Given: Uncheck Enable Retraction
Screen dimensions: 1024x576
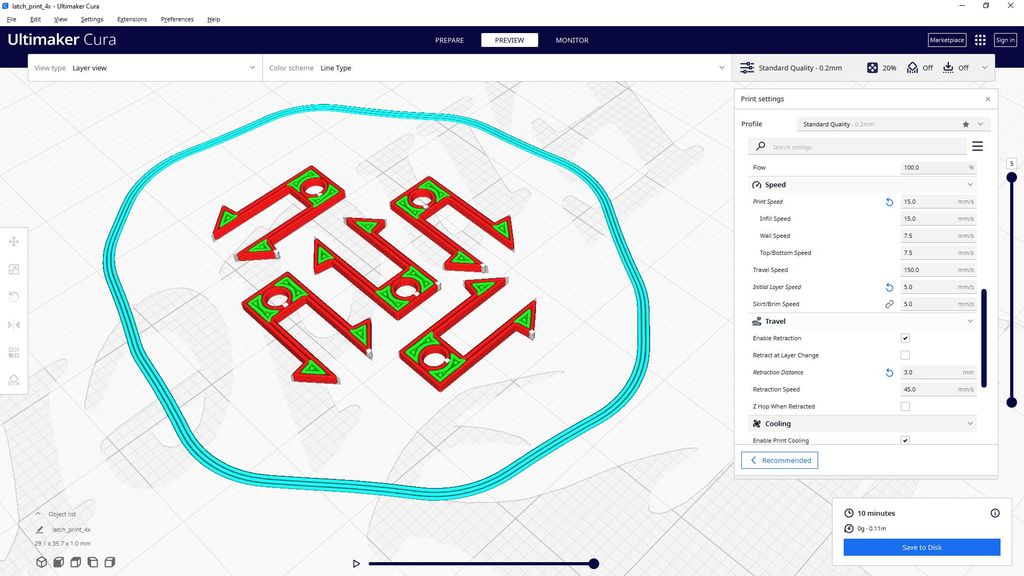Looking at the screenshot, I should (x=905, y=338).
